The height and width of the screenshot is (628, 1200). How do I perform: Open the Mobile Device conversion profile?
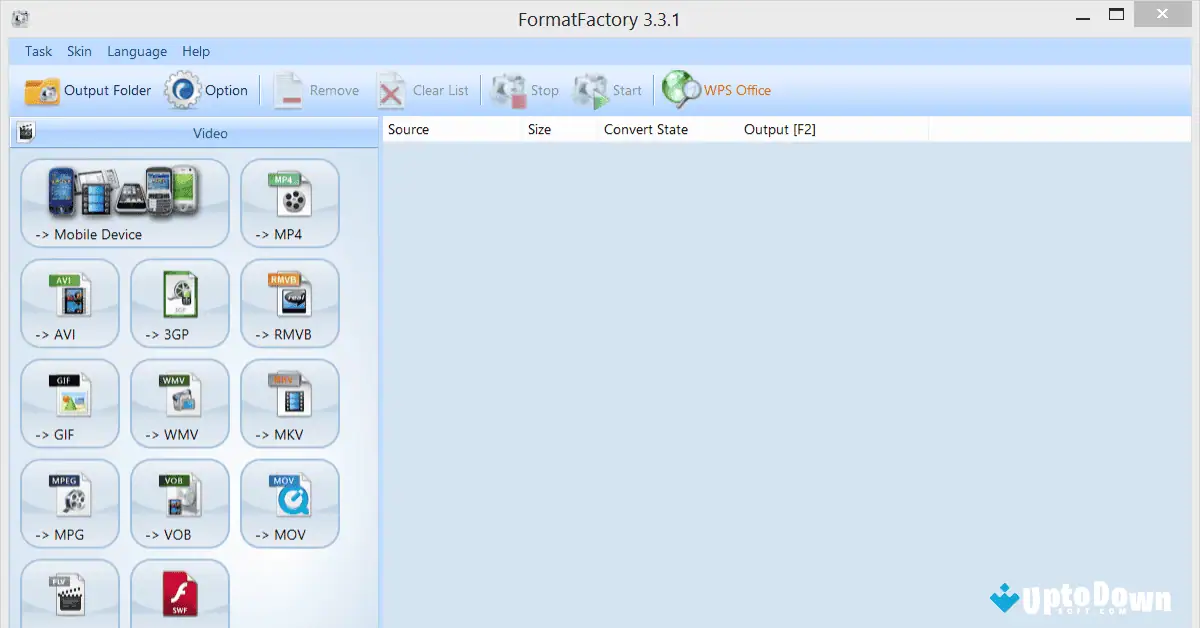click(x=124, y=203)
